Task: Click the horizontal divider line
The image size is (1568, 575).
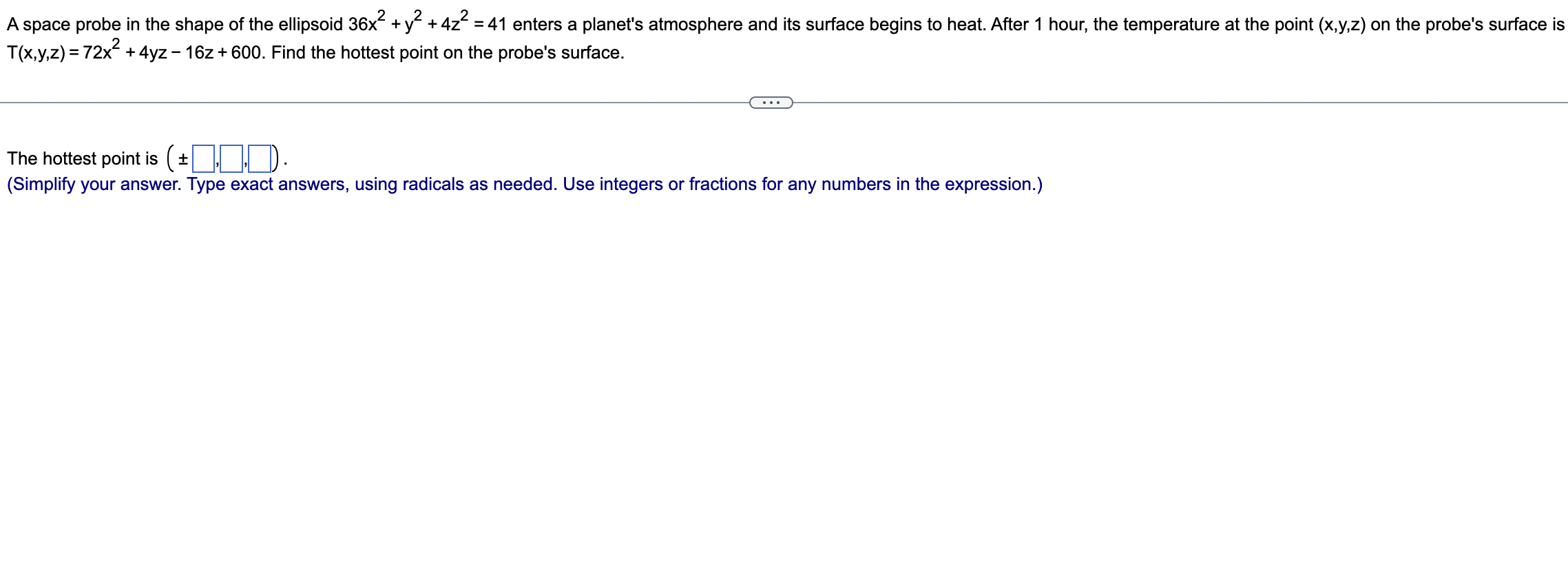Action: (x=344, y=102)
